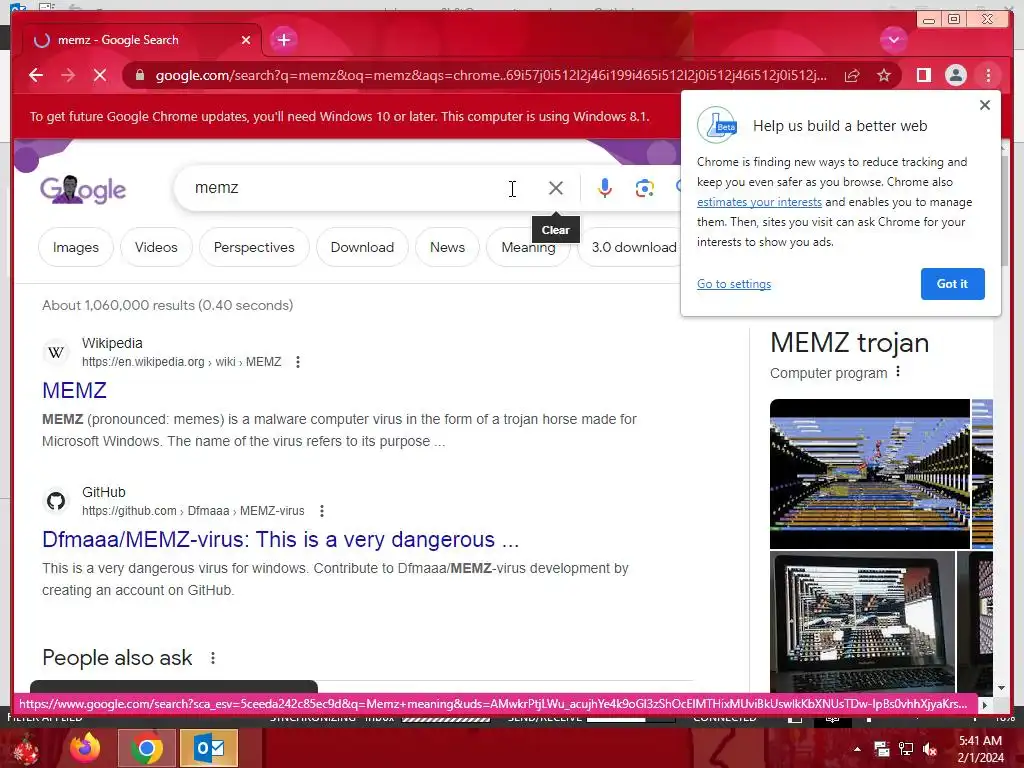Bookmark this page with star
Image resolution: width=1024 pixels, height=768 pixels.
(x=884, y=75)
